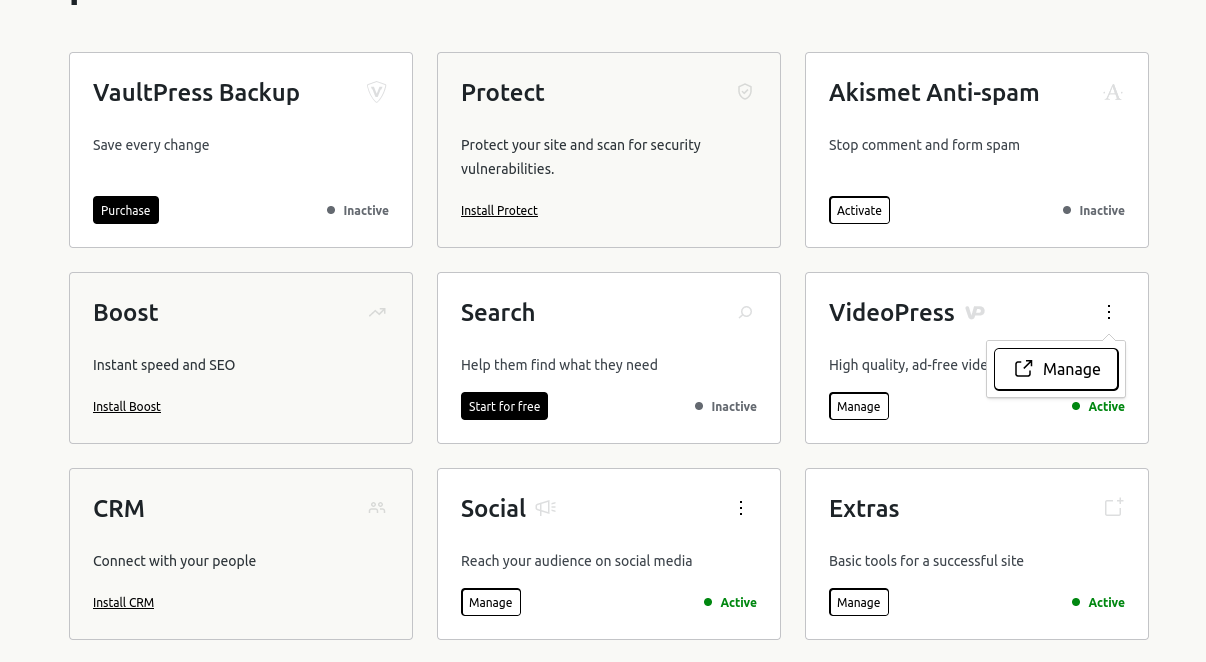Click the CRM card heading
Screen dimensions: 1206x662
119,508
